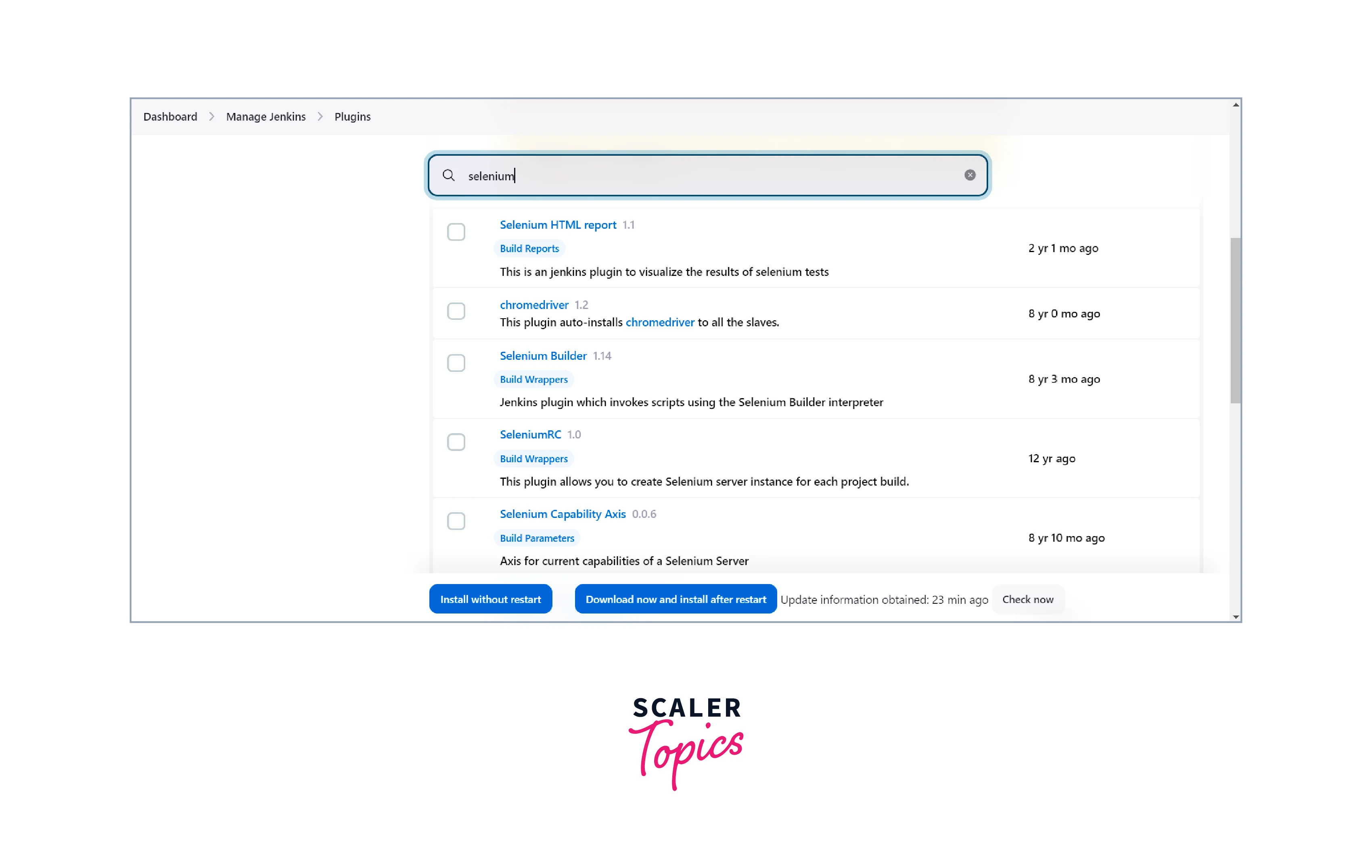Select the chromedriver plugin checkbox
This screenshot has width=1372, height=868.
[x=456, y=311]
